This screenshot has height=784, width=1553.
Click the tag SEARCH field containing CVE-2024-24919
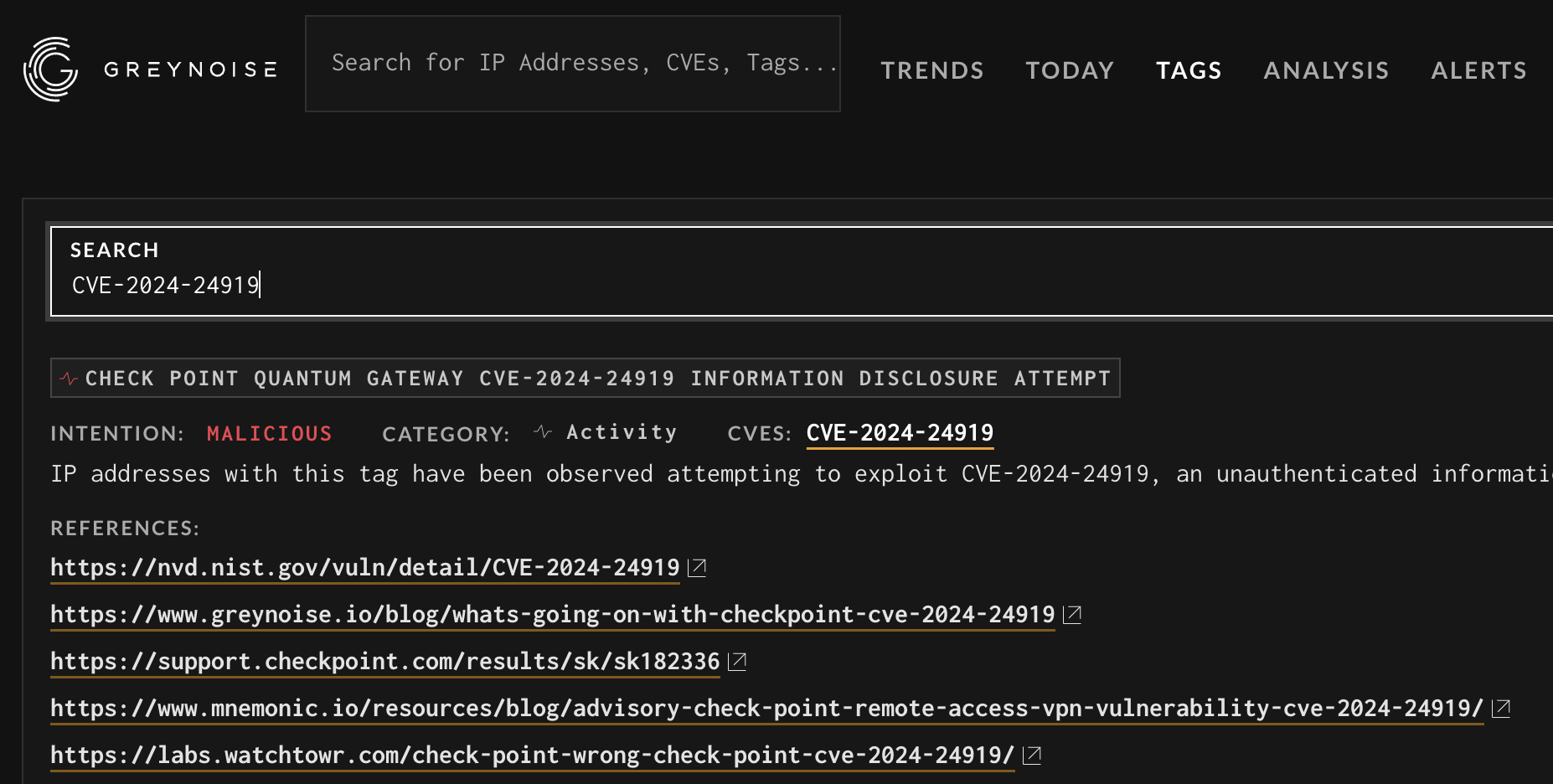(x=802, y=271)
